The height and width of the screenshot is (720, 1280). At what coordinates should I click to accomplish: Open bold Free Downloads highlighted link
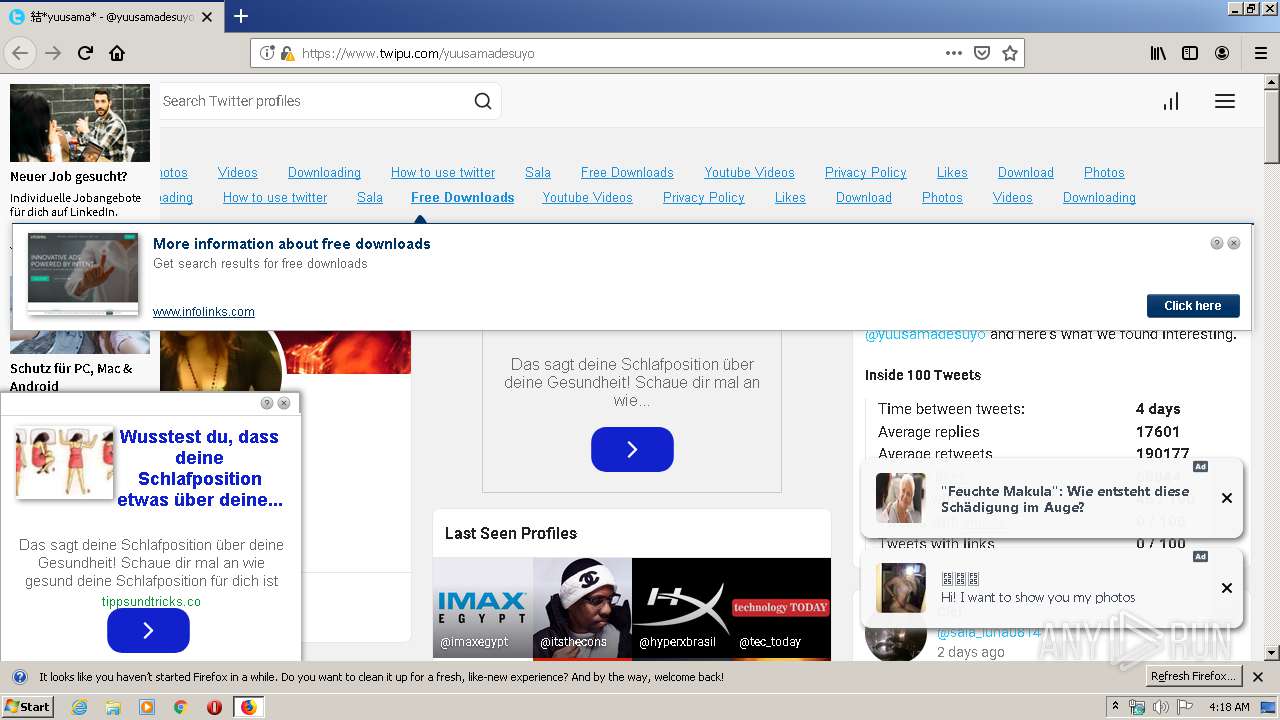point(462,197)
